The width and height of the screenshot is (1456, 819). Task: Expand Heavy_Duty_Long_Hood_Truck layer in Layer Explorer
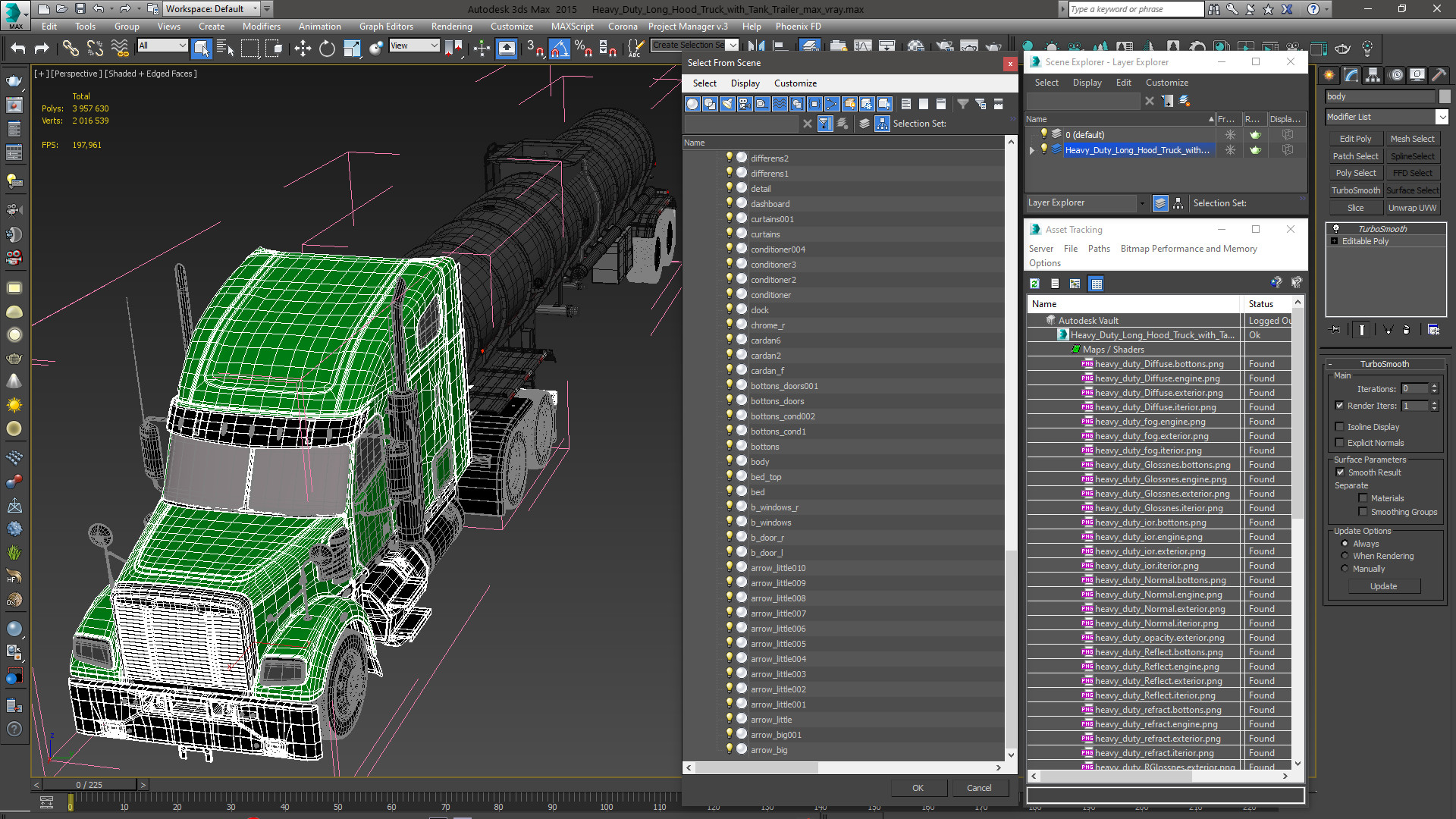pyautogui.click(x=1031, y=150)
